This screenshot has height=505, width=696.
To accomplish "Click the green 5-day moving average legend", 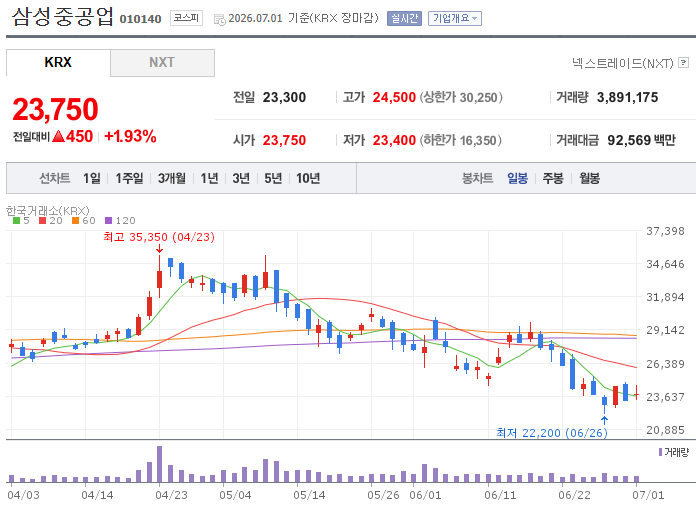I will tap(21, 221).
